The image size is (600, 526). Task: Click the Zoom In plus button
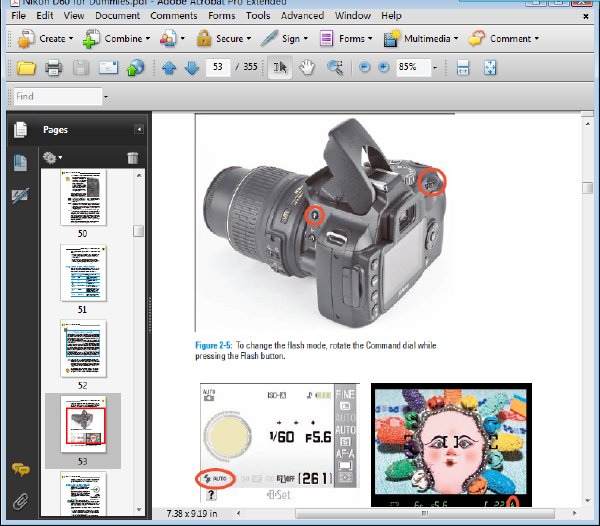coord(383,67)
